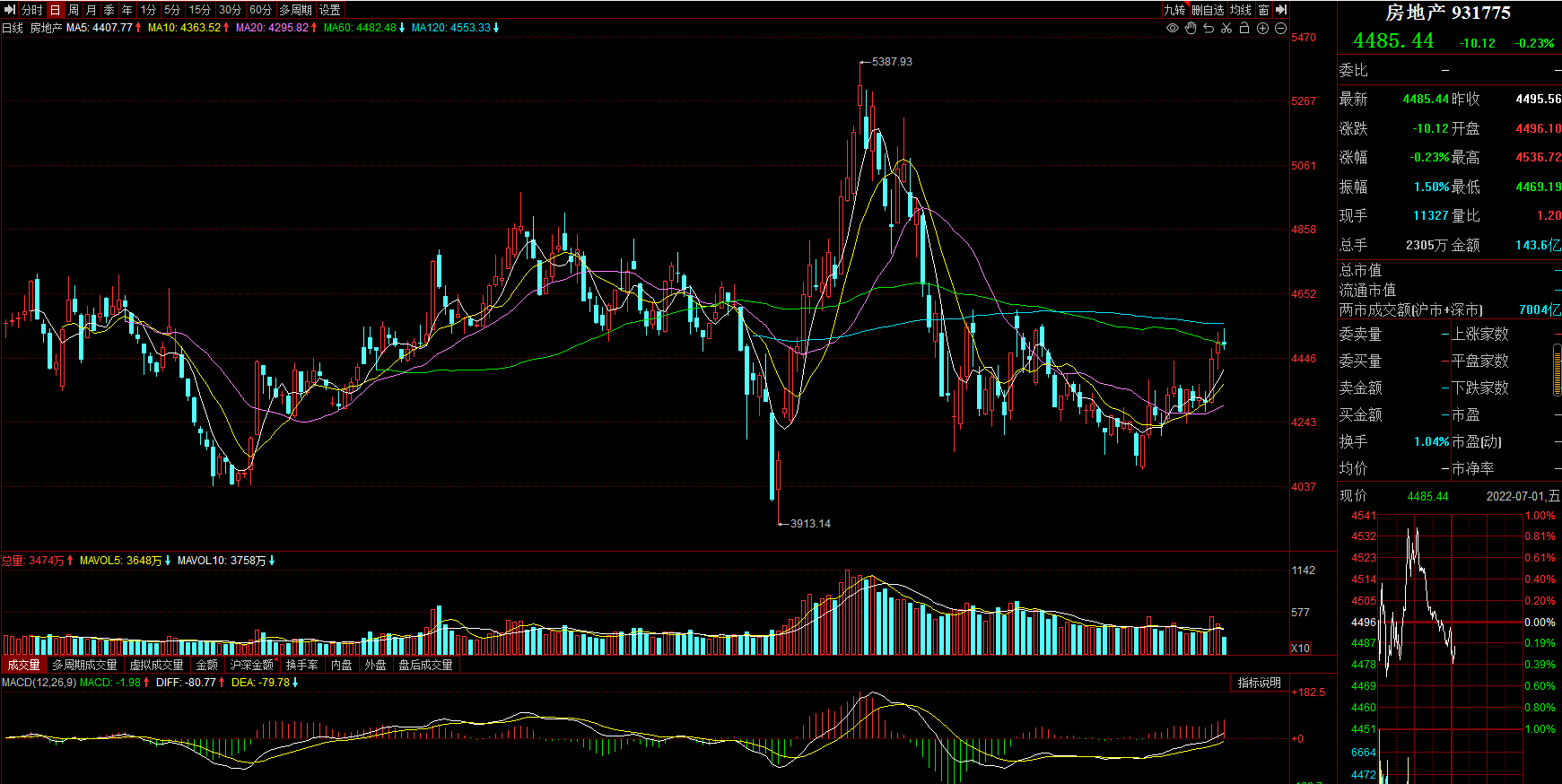The width and height of the screenshot is (1562, 784).
Task: Click the 九转 indicator button
Action: tap(1174, 10)
